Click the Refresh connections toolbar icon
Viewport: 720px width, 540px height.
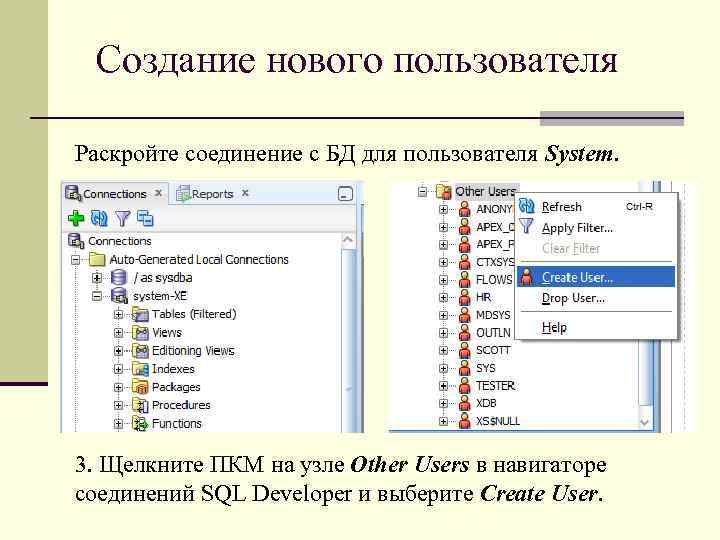[x=99, y=218]
